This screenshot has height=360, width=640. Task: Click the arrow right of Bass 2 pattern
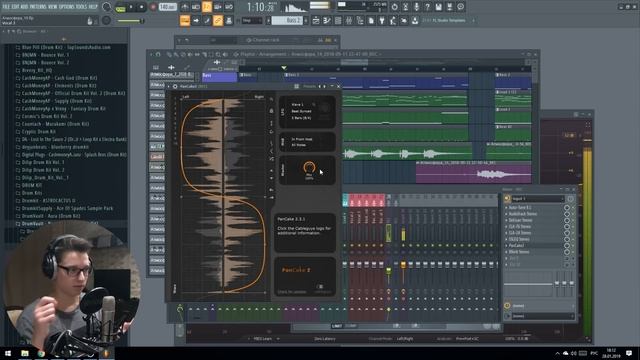(x=306, y=20)
